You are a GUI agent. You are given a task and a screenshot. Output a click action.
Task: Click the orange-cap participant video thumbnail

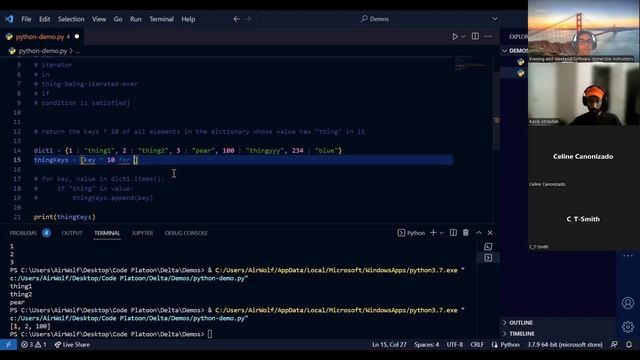pyautogui.click(x=584, y=94)
